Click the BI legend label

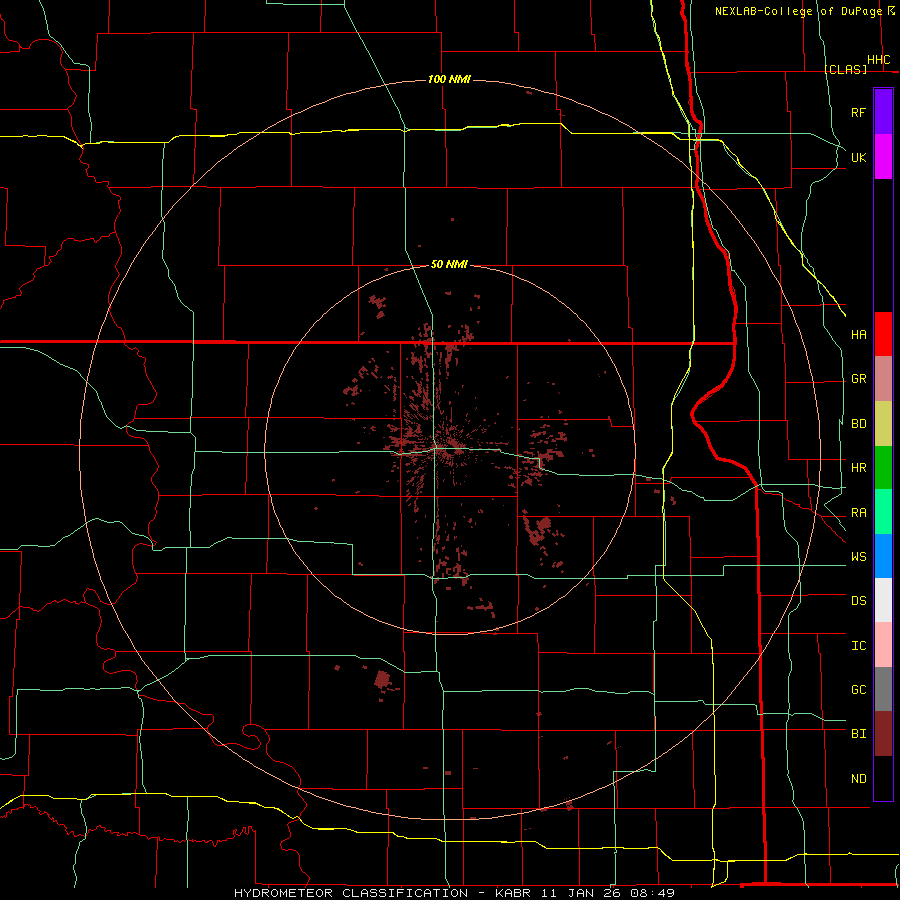click(859, 734)
